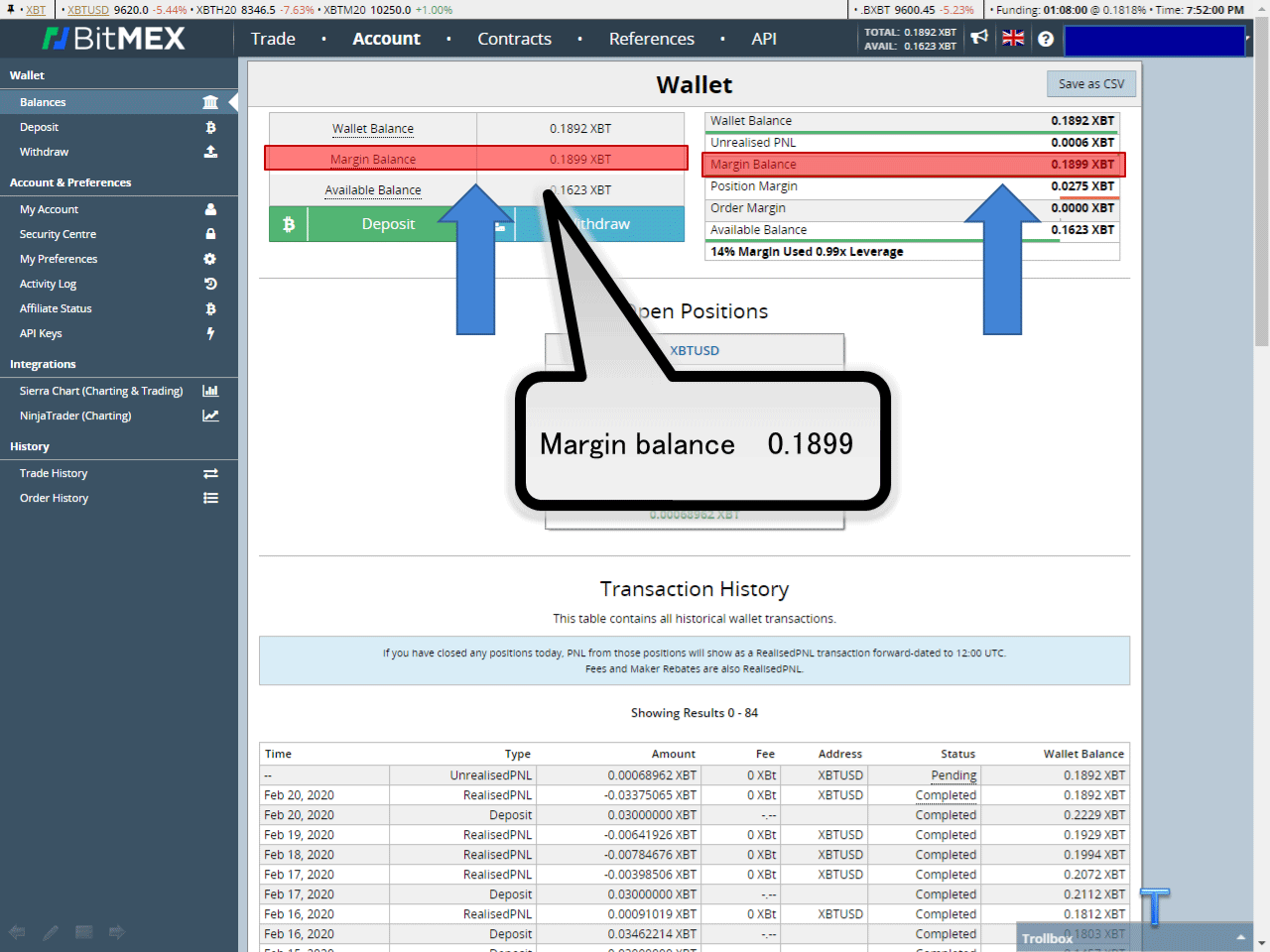1270x952 pixels.
Task: Expand the Trollbox chat panel
Action: pyautogui.click(x=1133, y=938)
